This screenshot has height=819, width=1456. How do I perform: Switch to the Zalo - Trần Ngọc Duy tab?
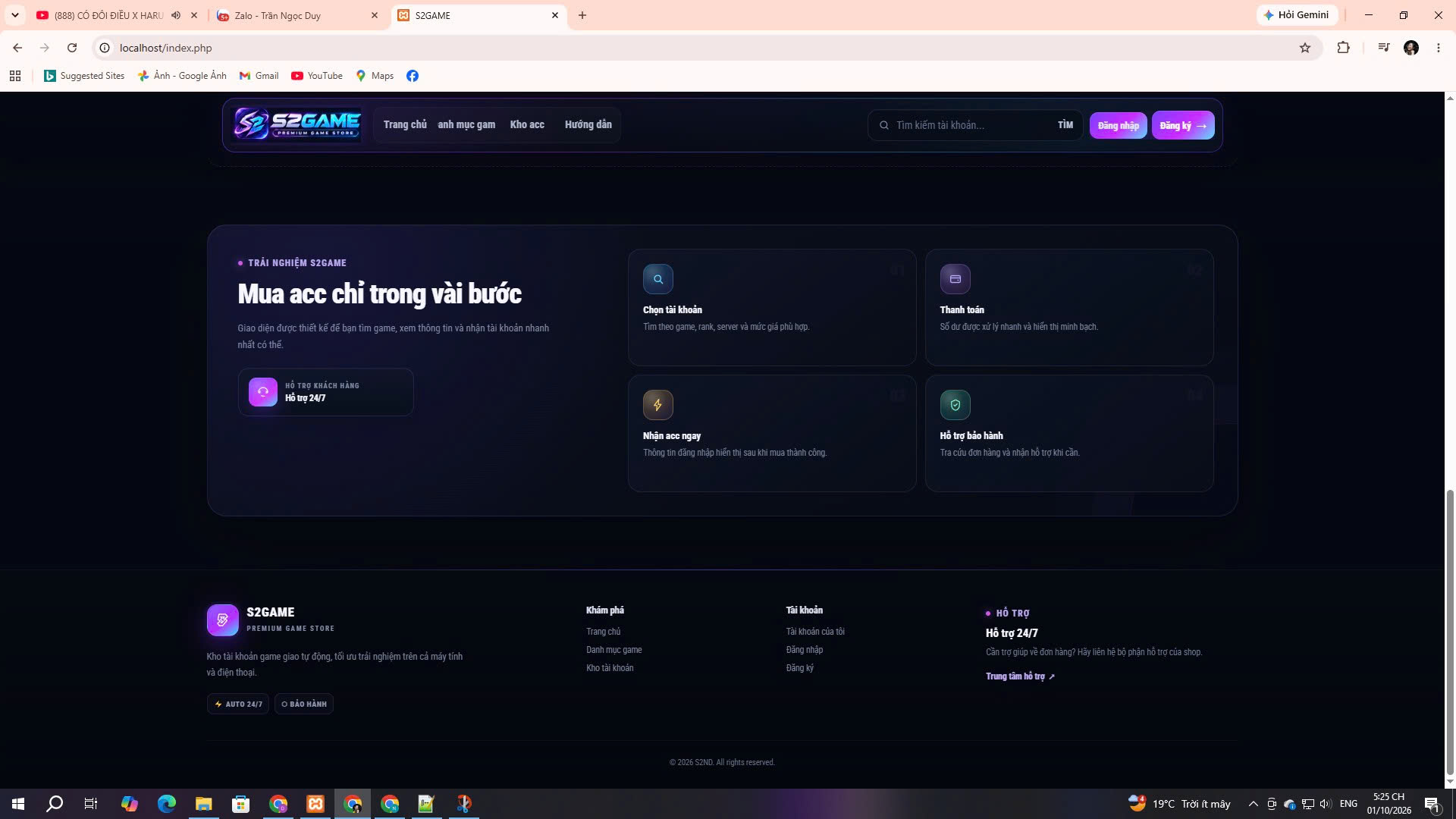click(297, 15)
